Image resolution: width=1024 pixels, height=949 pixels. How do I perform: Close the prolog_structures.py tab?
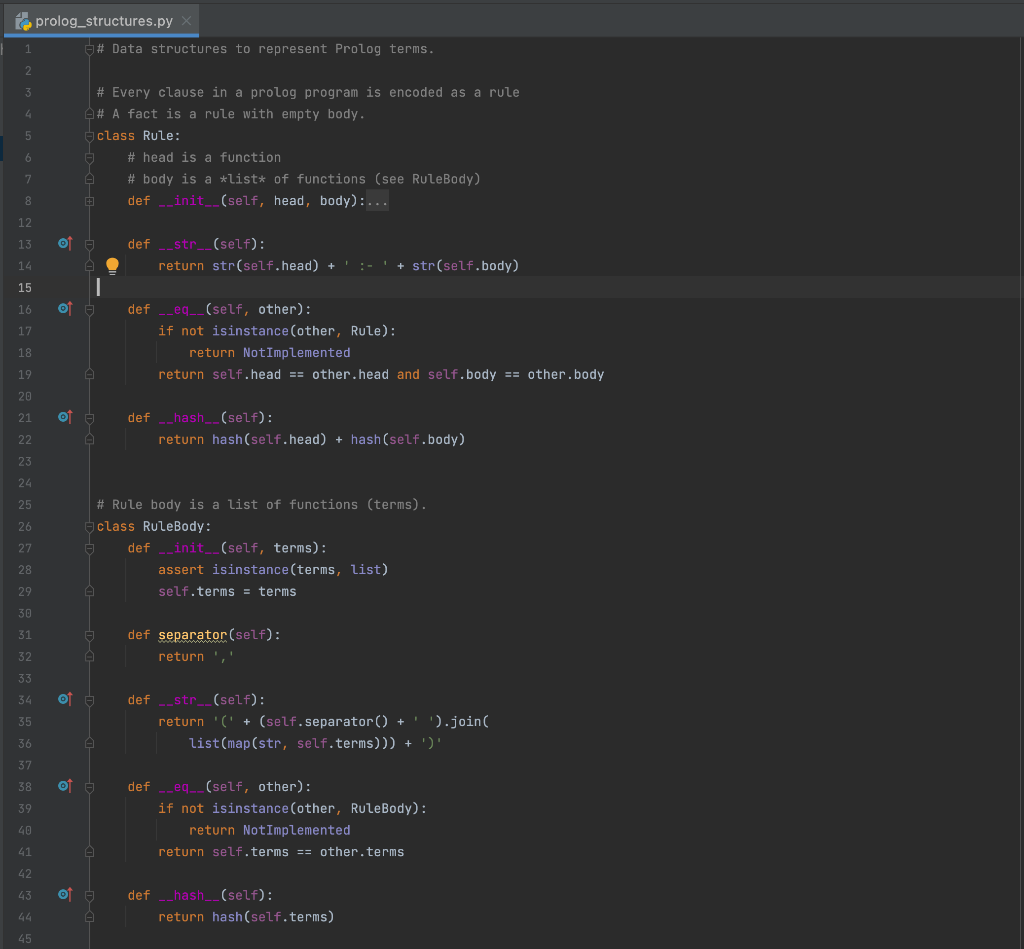click(187, 21)
